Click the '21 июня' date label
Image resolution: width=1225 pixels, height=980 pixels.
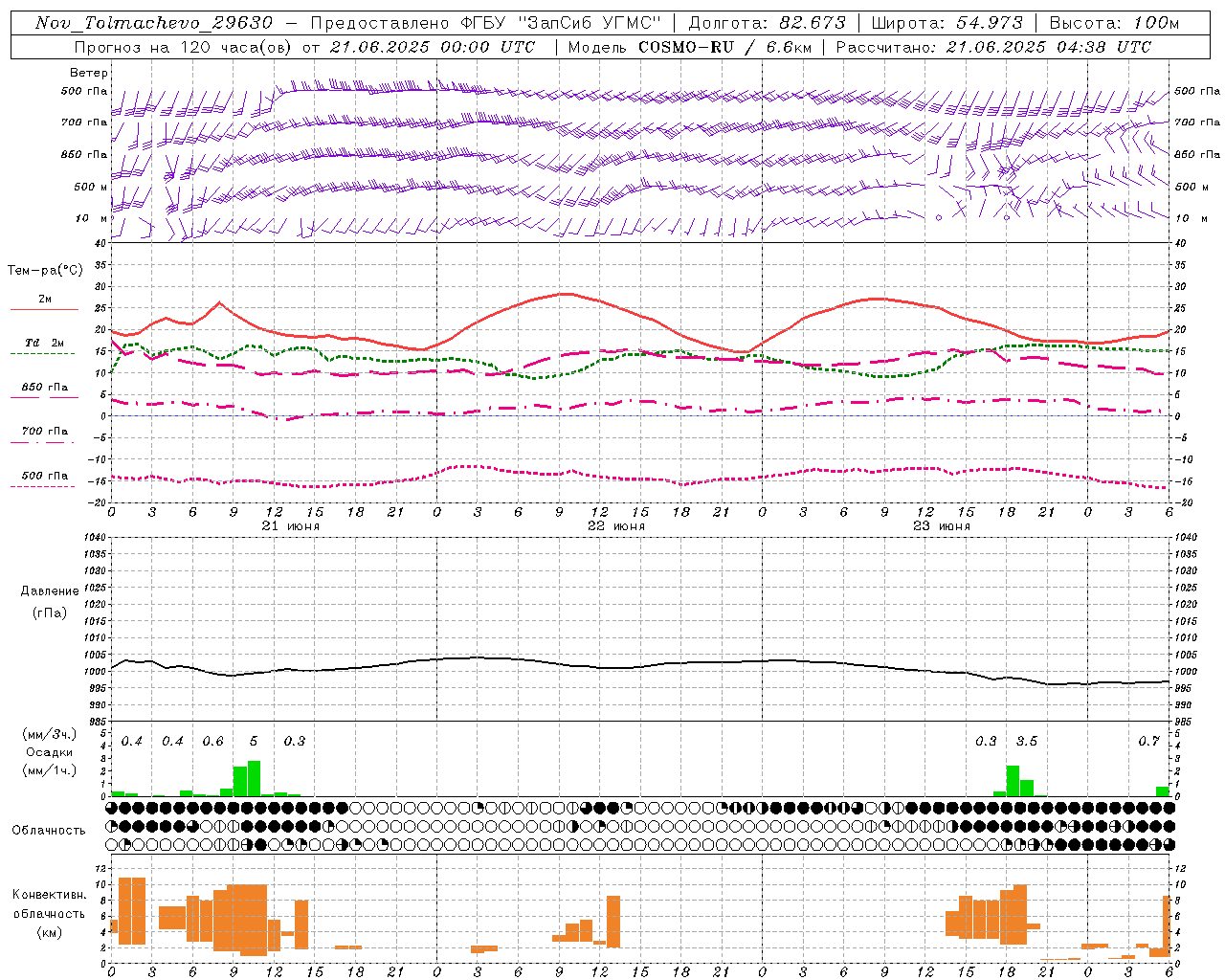pyautogui.click(x=291, y=525)
